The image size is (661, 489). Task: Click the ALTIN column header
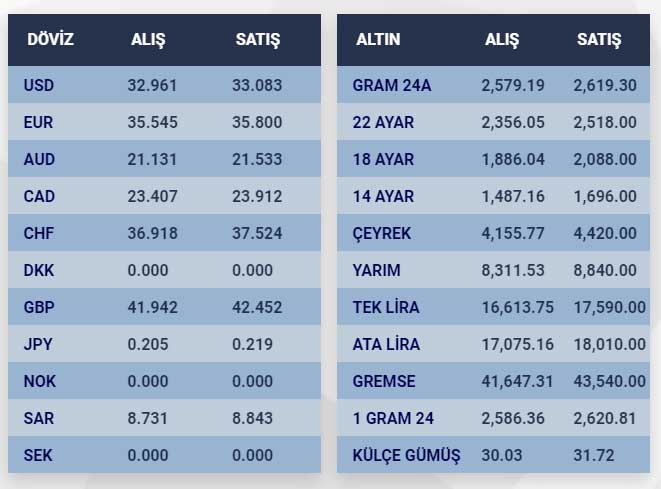coord(377,40)
